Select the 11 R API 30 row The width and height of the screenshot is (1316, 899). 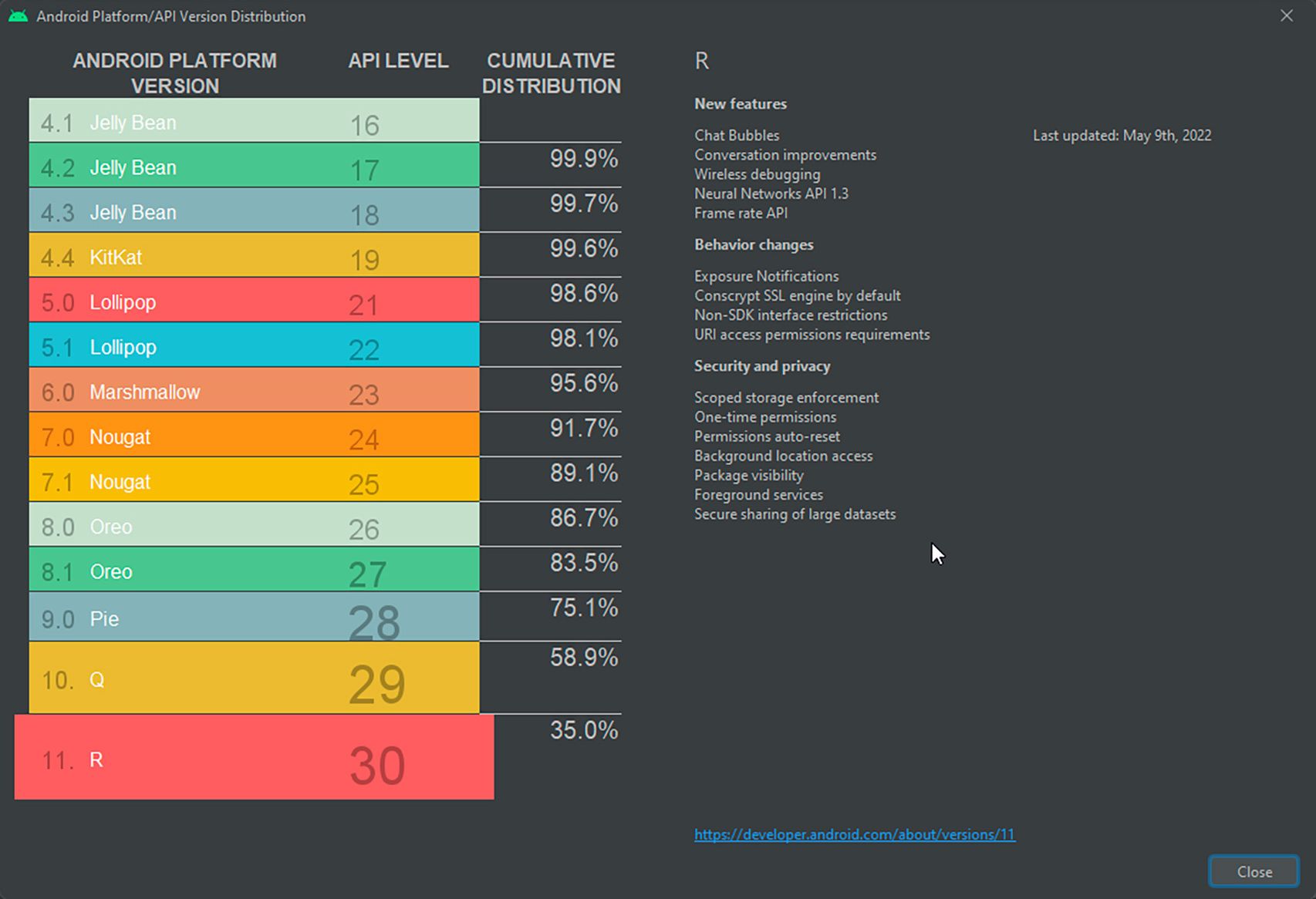(254, 757)
